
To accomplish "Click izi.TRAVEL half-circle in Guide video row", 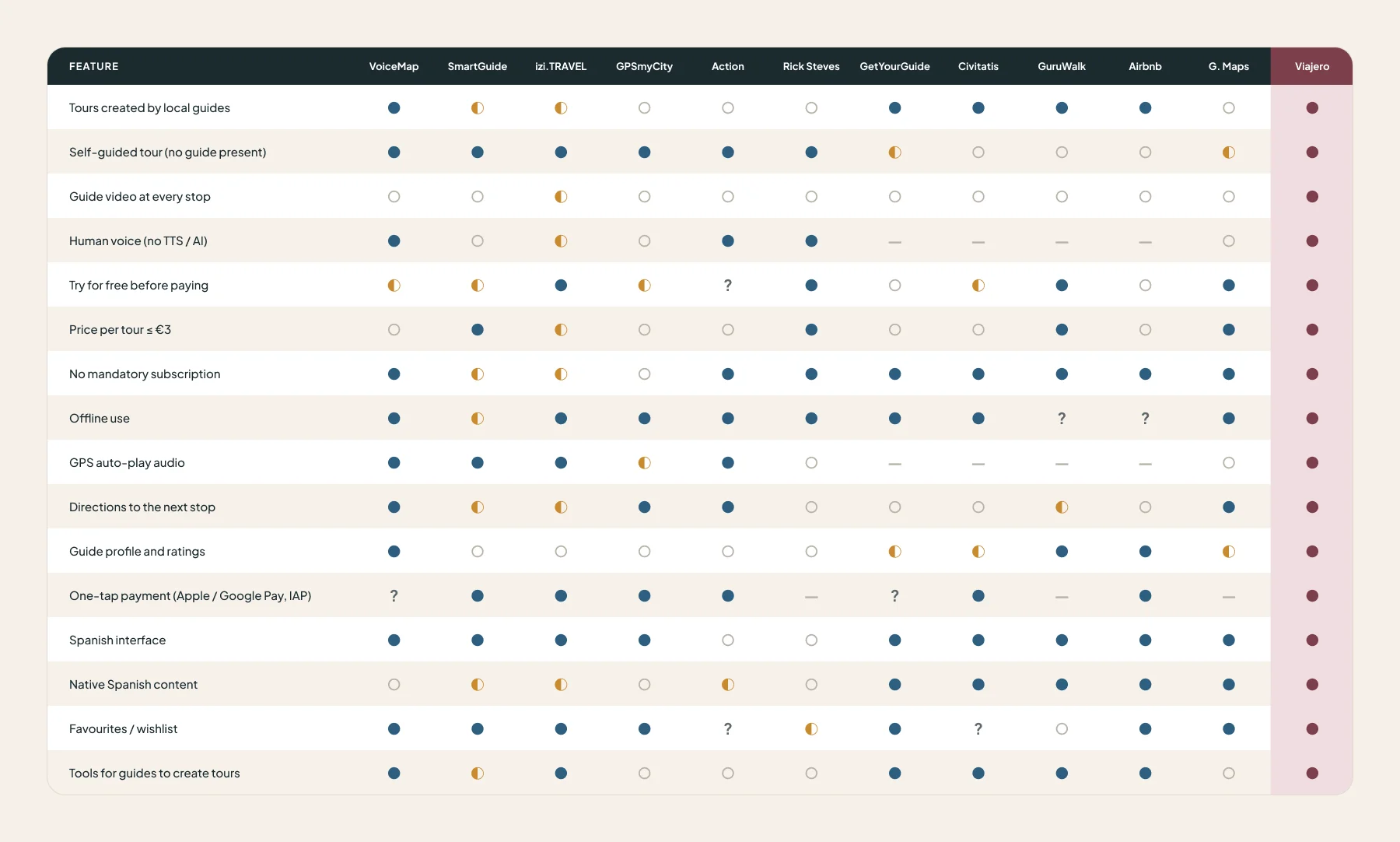I will tap(561, 197).
